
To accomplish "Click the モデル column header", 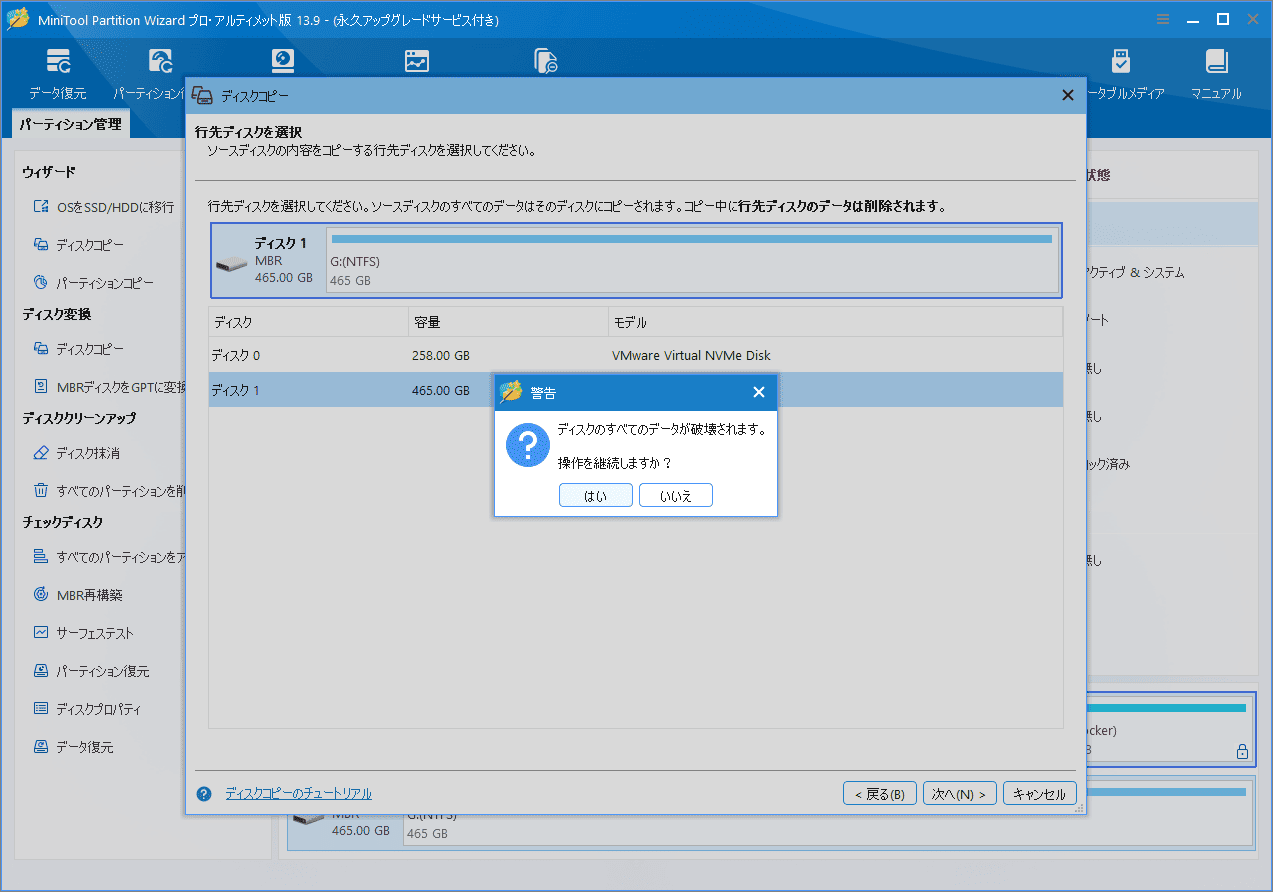I will tap(835, 323).
